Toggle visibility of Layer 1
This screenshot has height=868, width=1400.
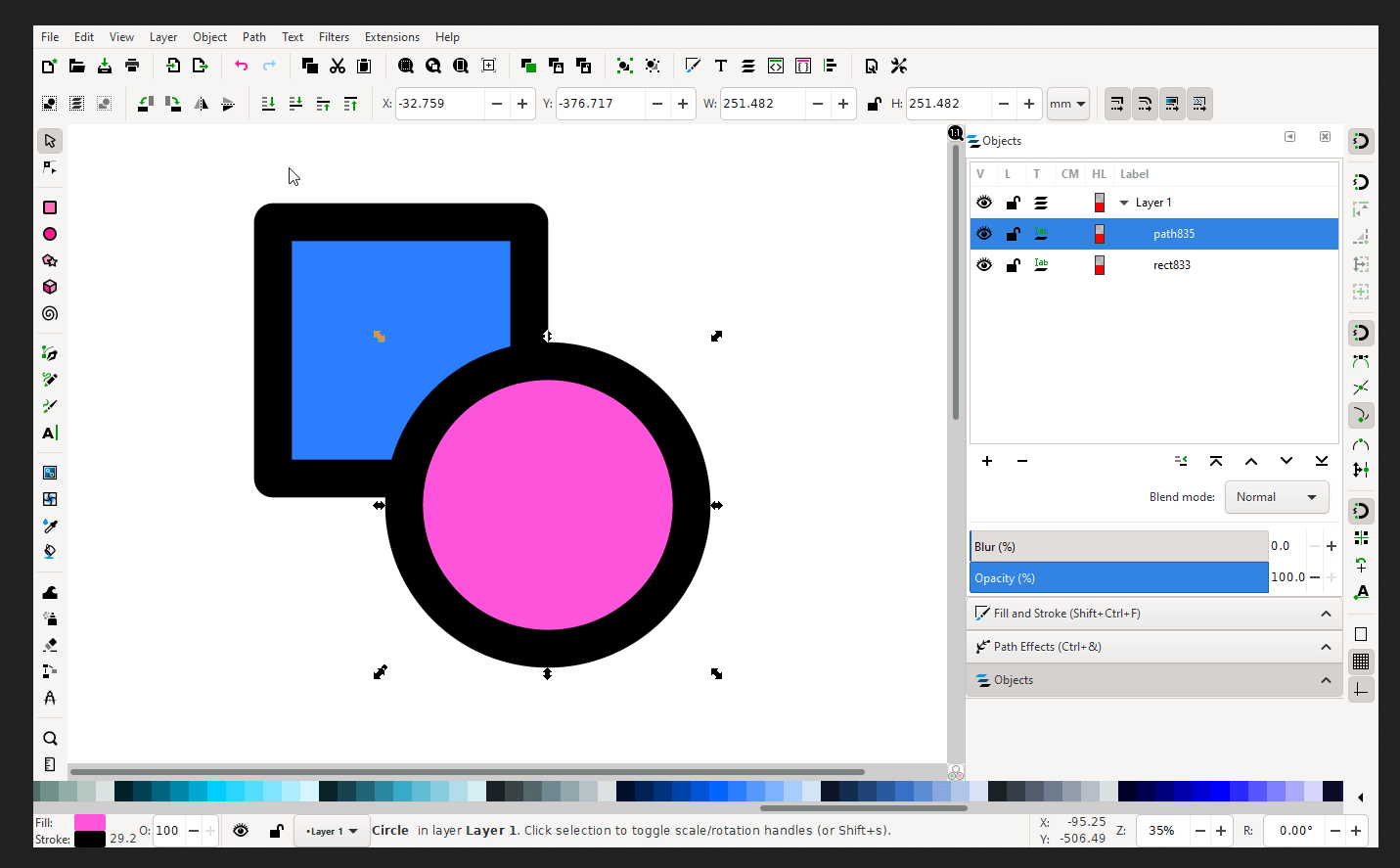(x=984, y=202)
